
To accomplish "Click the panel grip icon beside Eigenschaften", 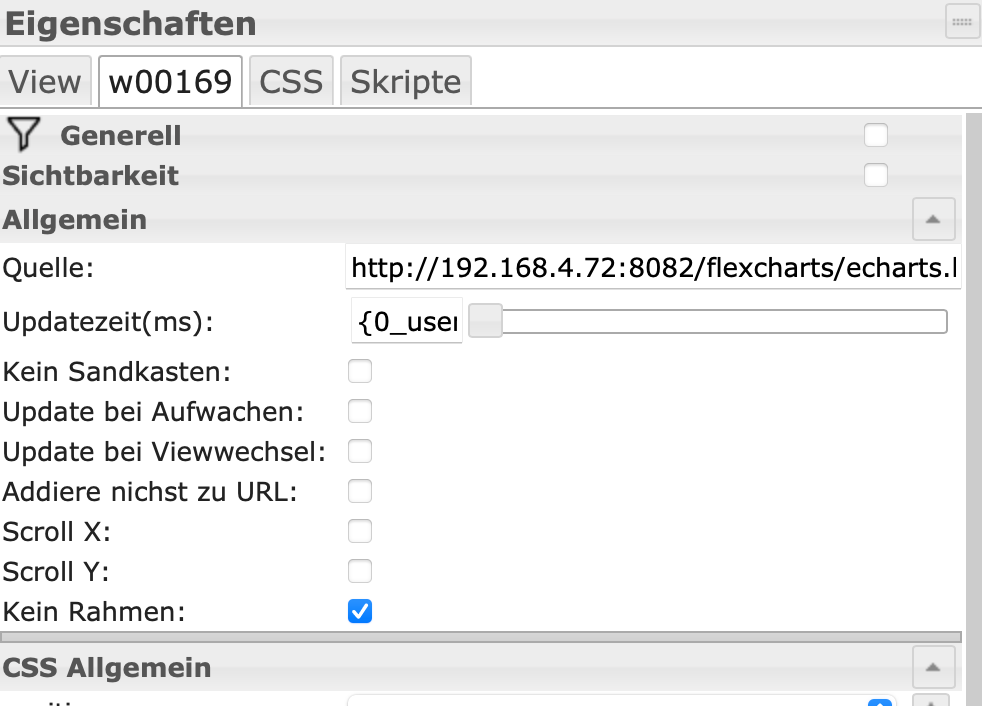I will pos(962,21).
